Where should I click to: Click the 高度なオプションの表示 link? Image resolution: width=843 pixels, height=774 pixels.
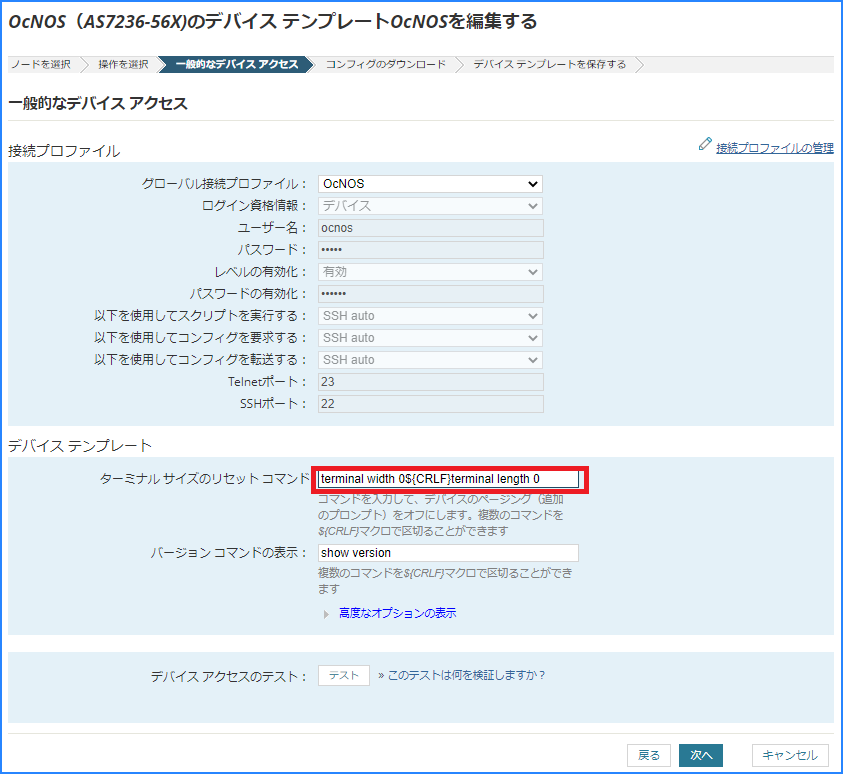(x=397, y=613)
